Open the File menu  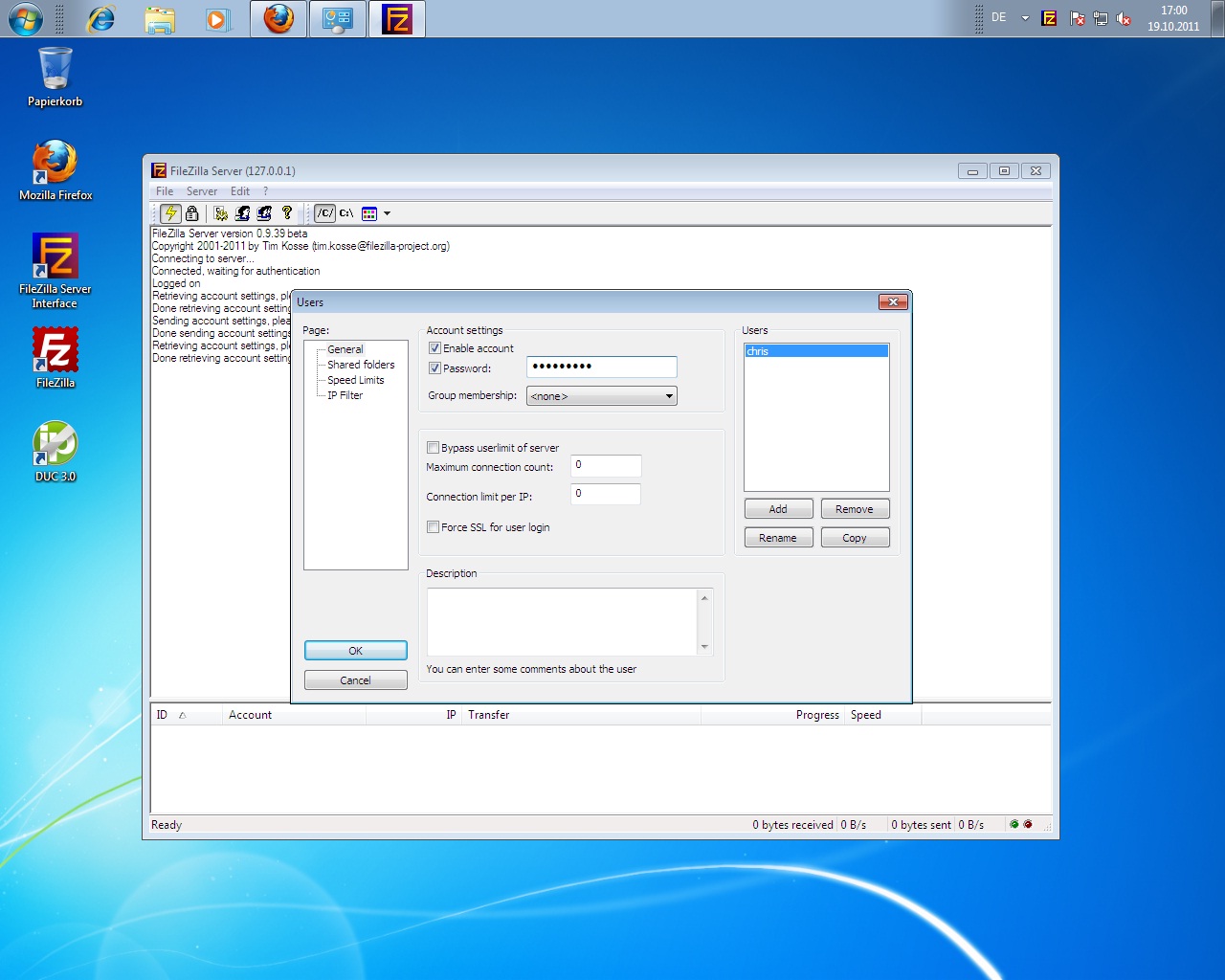(x=165, y=191)
